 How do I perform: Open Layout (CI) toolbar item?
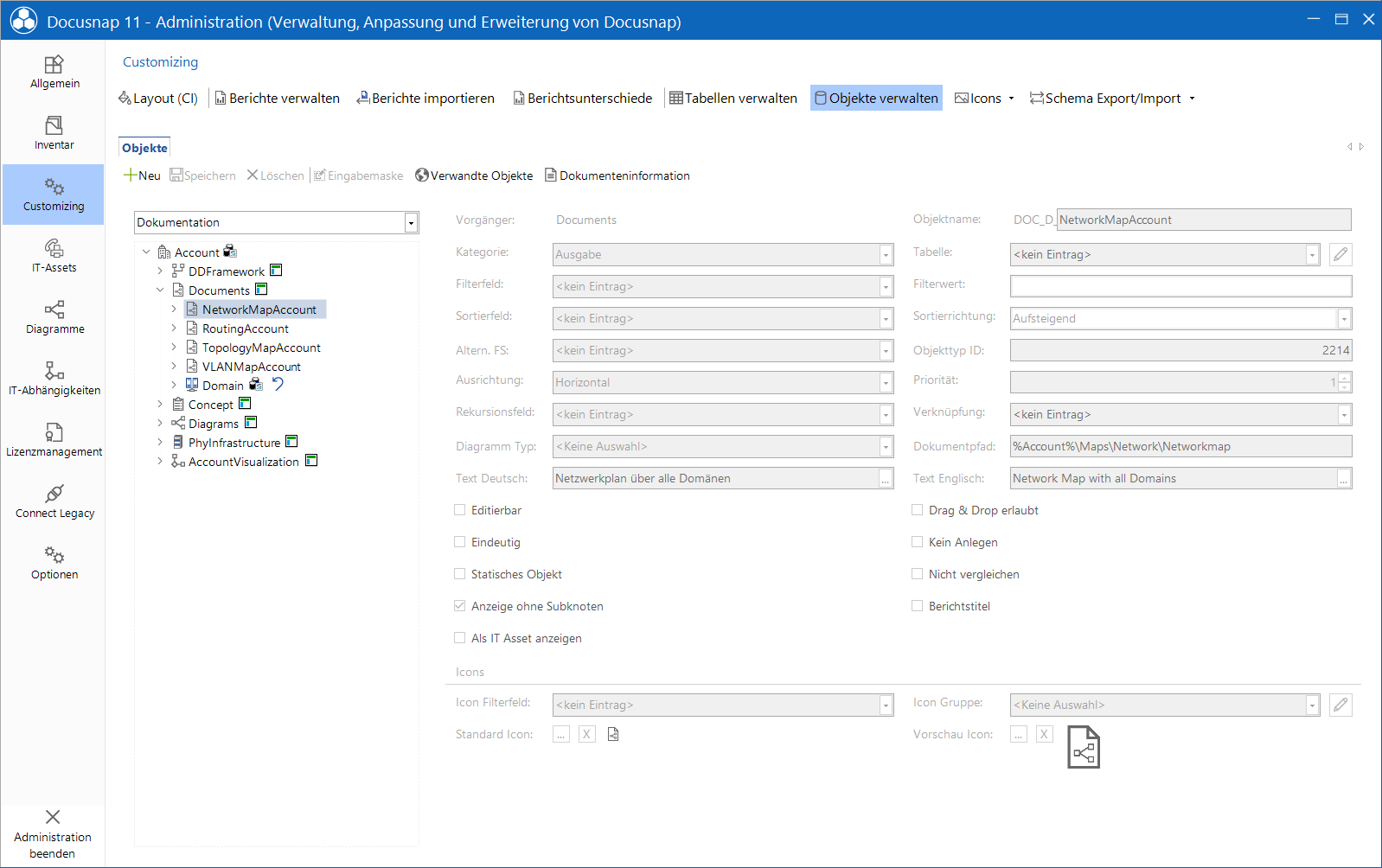click(x=158, y=99)
